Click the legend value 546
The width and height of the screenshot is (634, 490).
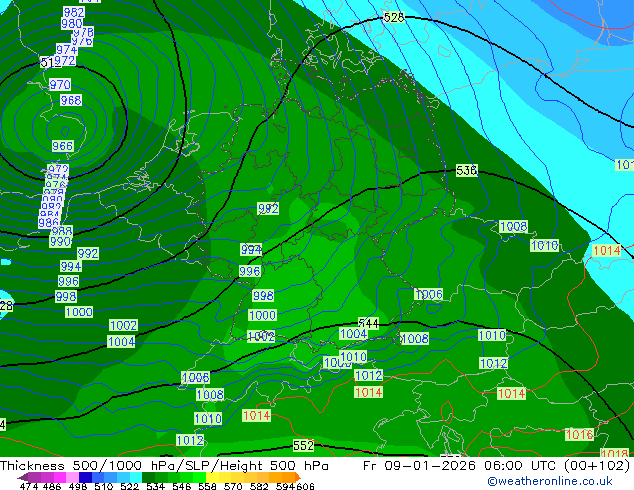tap(182, 486)
